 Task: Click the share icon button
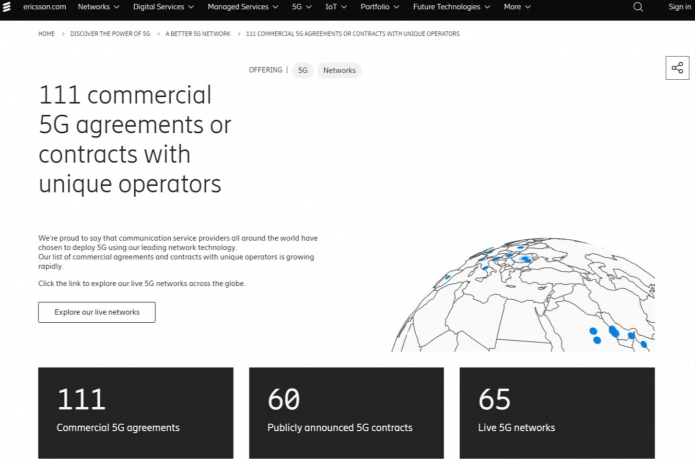[677, 68]
